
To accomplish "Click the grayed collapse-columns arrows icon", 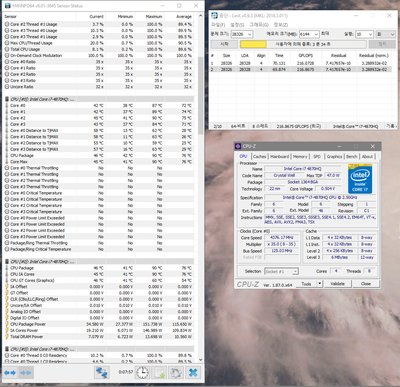I will pos(26,373).
